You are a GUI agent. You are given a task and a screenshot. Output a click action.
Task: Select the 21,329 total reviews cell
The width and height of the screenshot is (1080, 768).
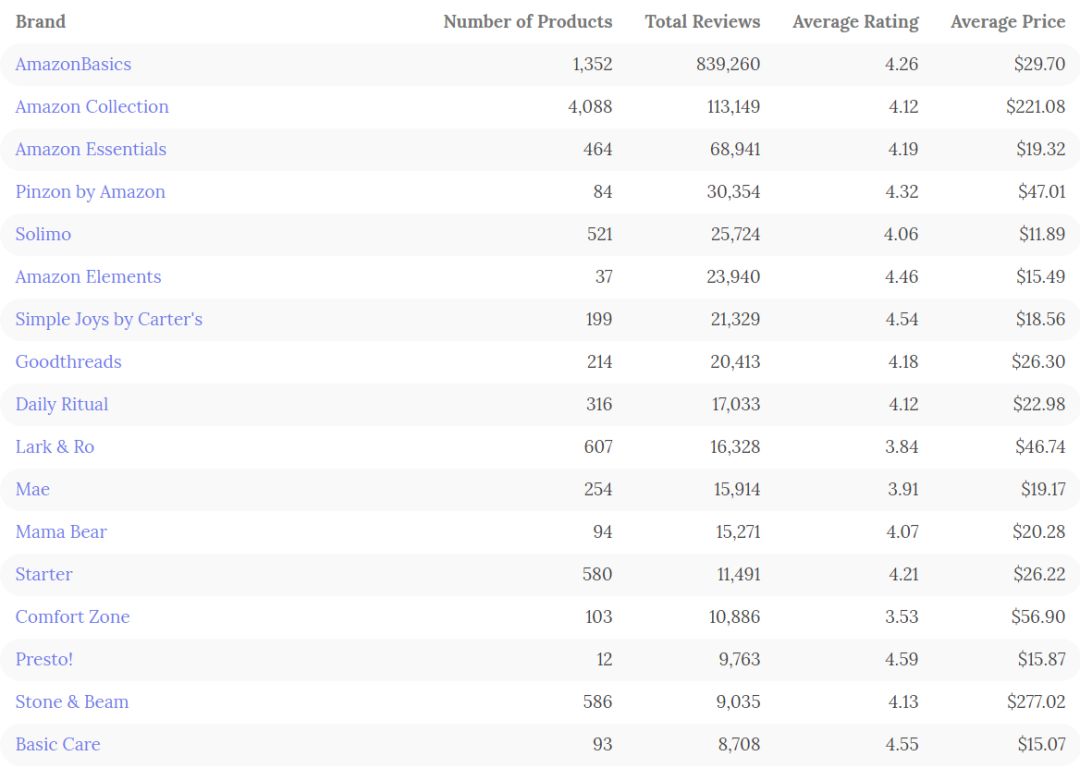[736, 320]
